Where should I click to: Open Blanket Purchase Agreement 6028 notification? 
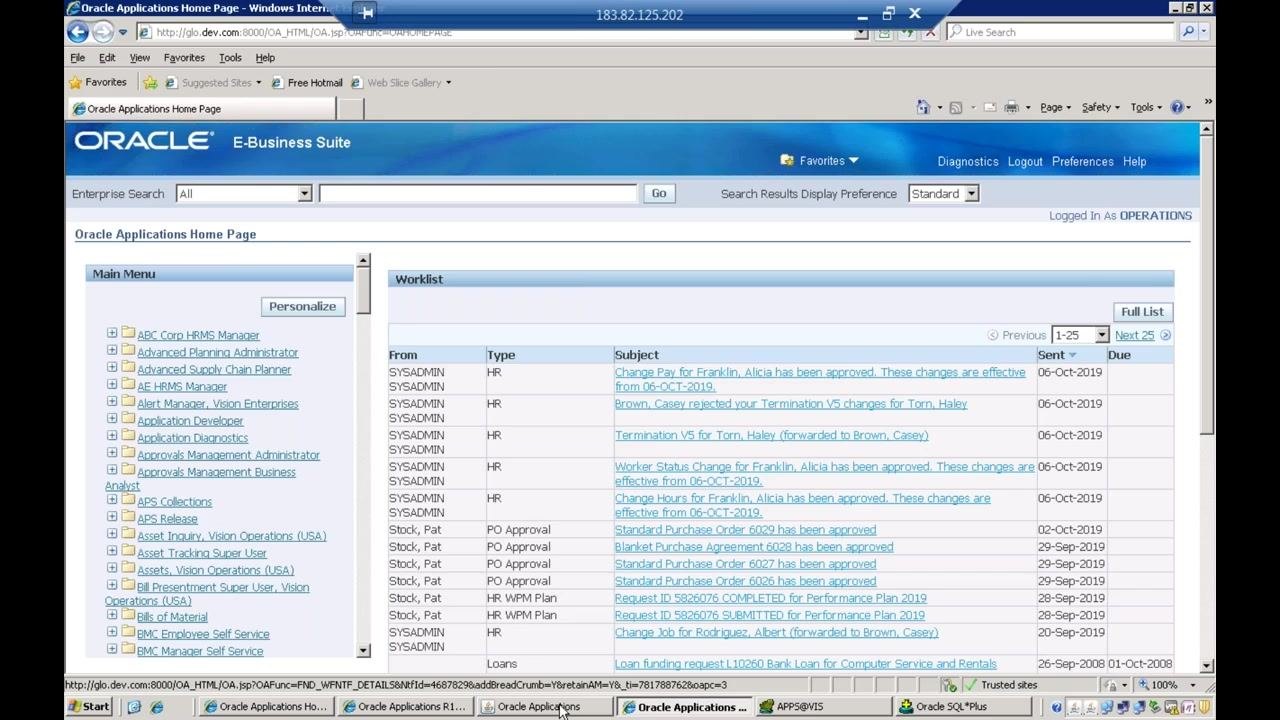[754, 547]
